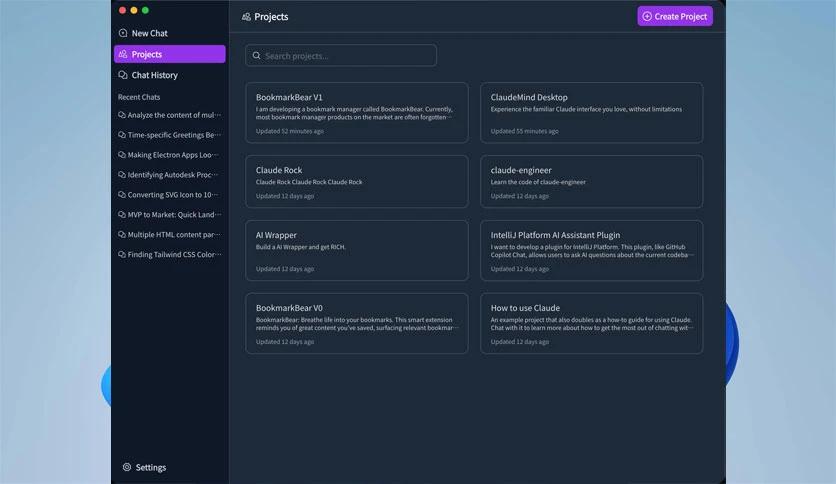Viewport: 836px width, 484px height.
Task: Click chat icon beside 'Making Electron Apps'
Action: (x=122, y=155)
